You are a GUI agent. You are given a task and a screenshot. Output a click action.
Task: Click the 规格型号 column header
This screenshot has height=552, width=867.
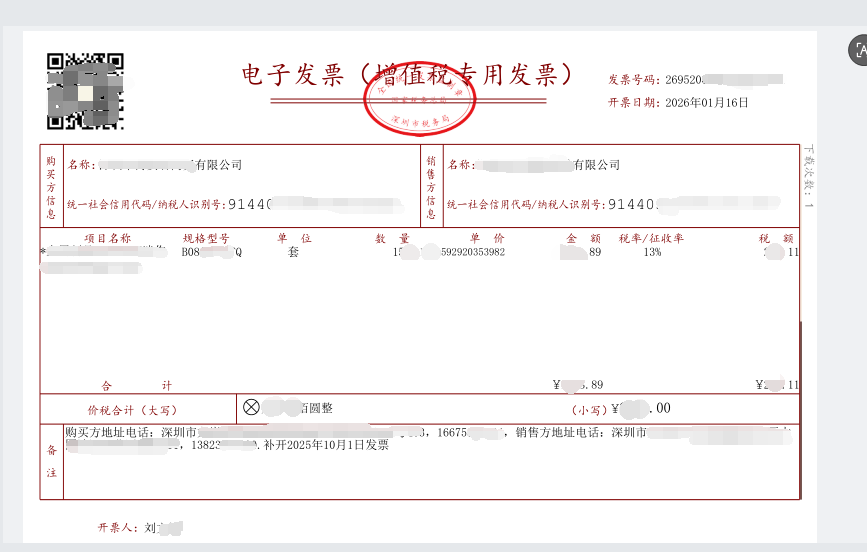[205, 239]
